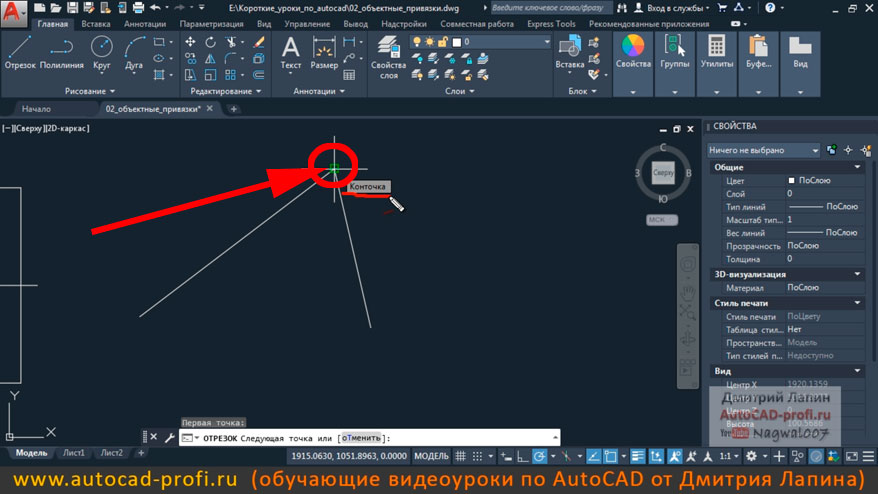Click the Fillet tool icon
Image resolution: width=878 pixels, height=494 pixels.
pyautogui.click(x=230, y=58)
